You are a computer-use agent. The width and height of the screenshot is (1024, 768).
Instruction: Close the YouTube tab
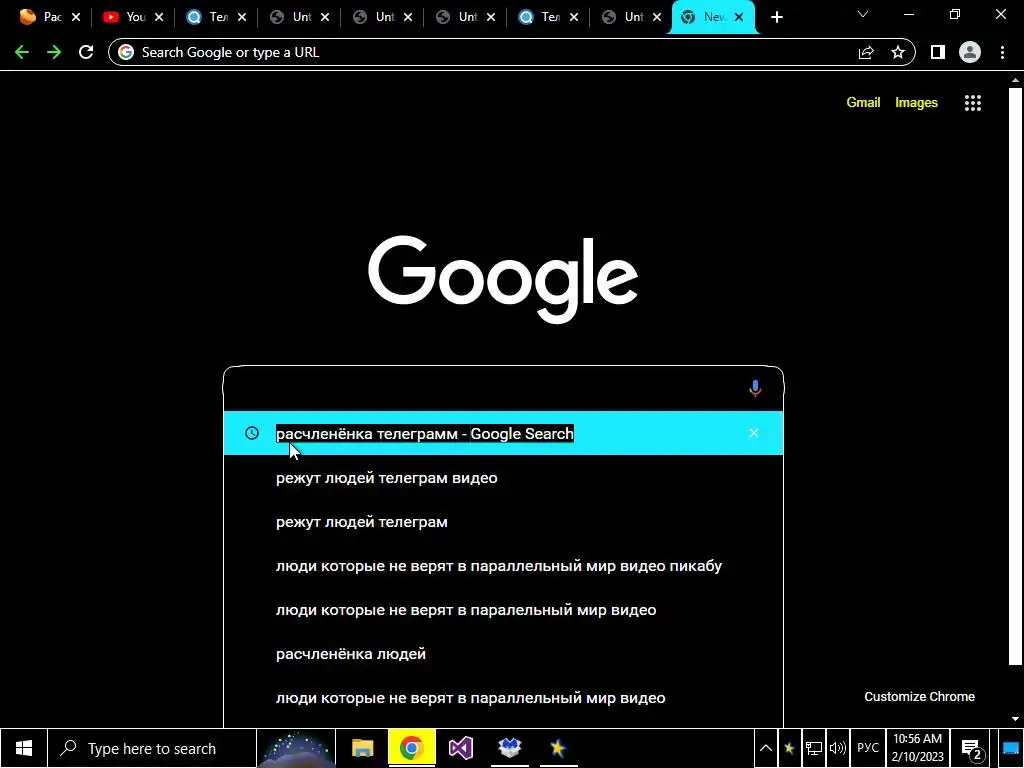(x=159, y=17)
